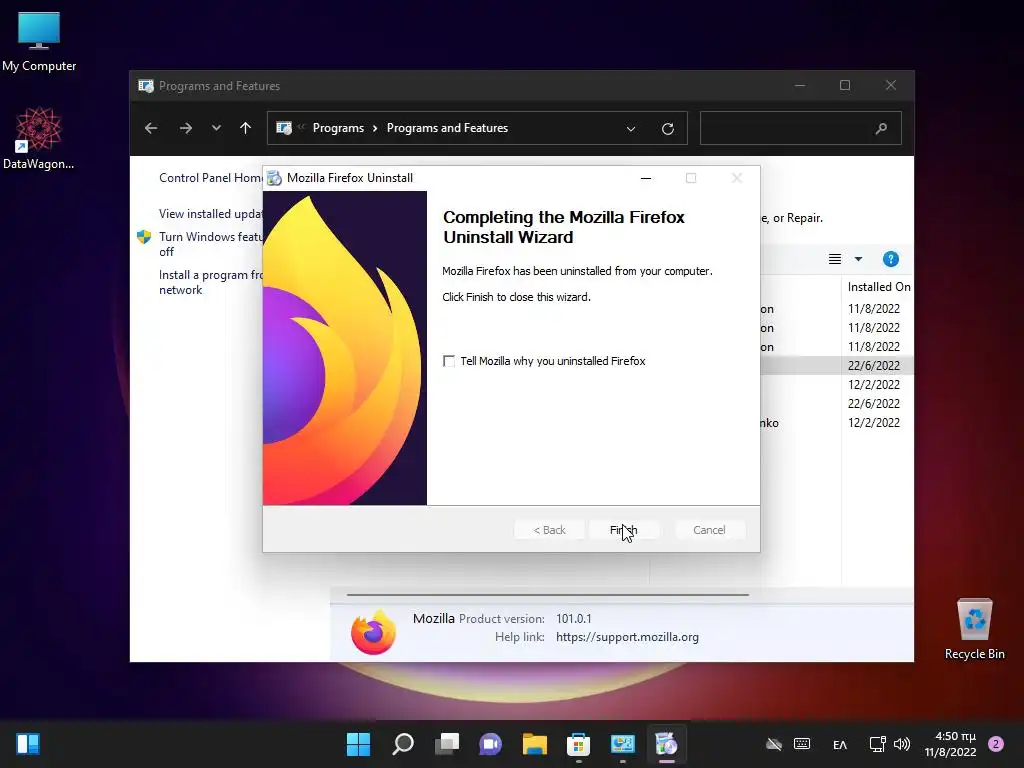Click 'Programs and Features' breadcrumb segment
Screen dimensions: 1024x768
(x=447, y=128)
